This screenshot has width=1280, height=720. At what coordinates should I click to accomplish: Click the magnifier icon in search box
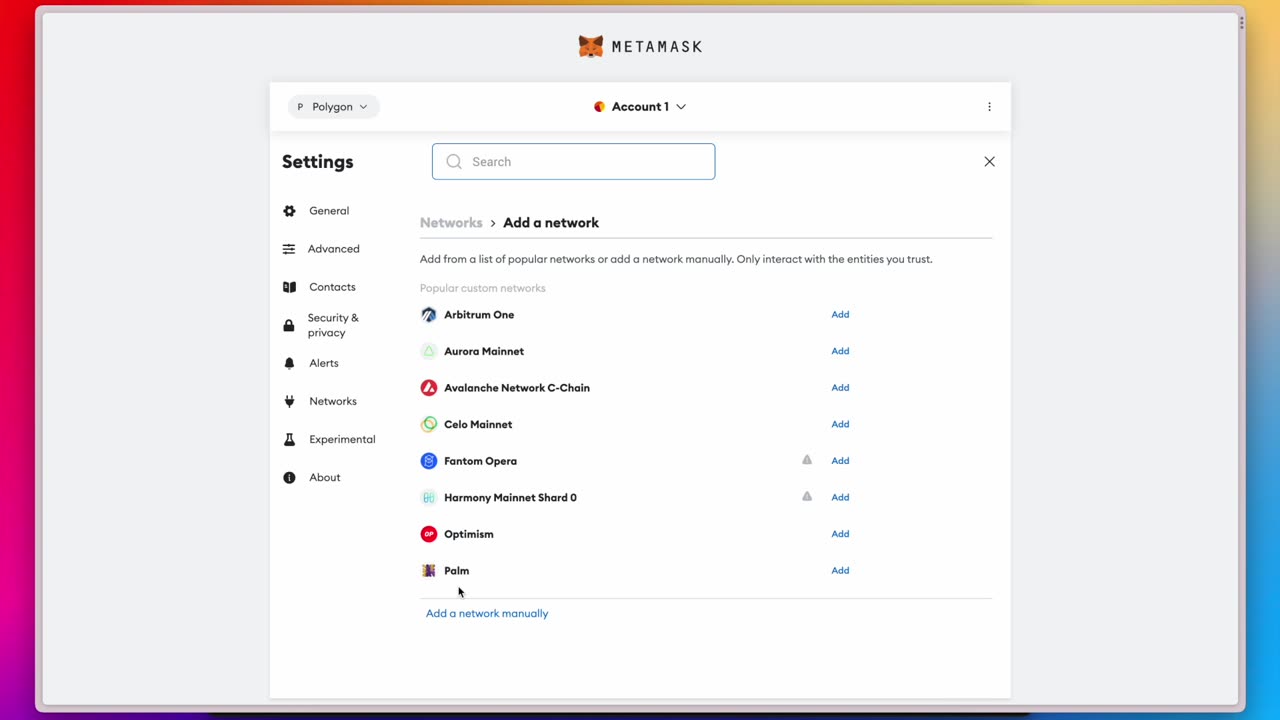click(x=454, y=162)
